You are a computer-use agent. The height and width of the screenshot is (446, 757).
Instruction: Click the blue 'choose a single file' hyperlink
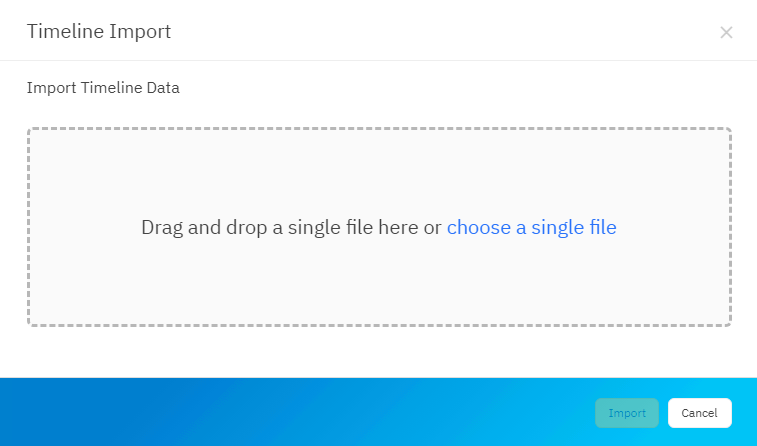[531, 227]
